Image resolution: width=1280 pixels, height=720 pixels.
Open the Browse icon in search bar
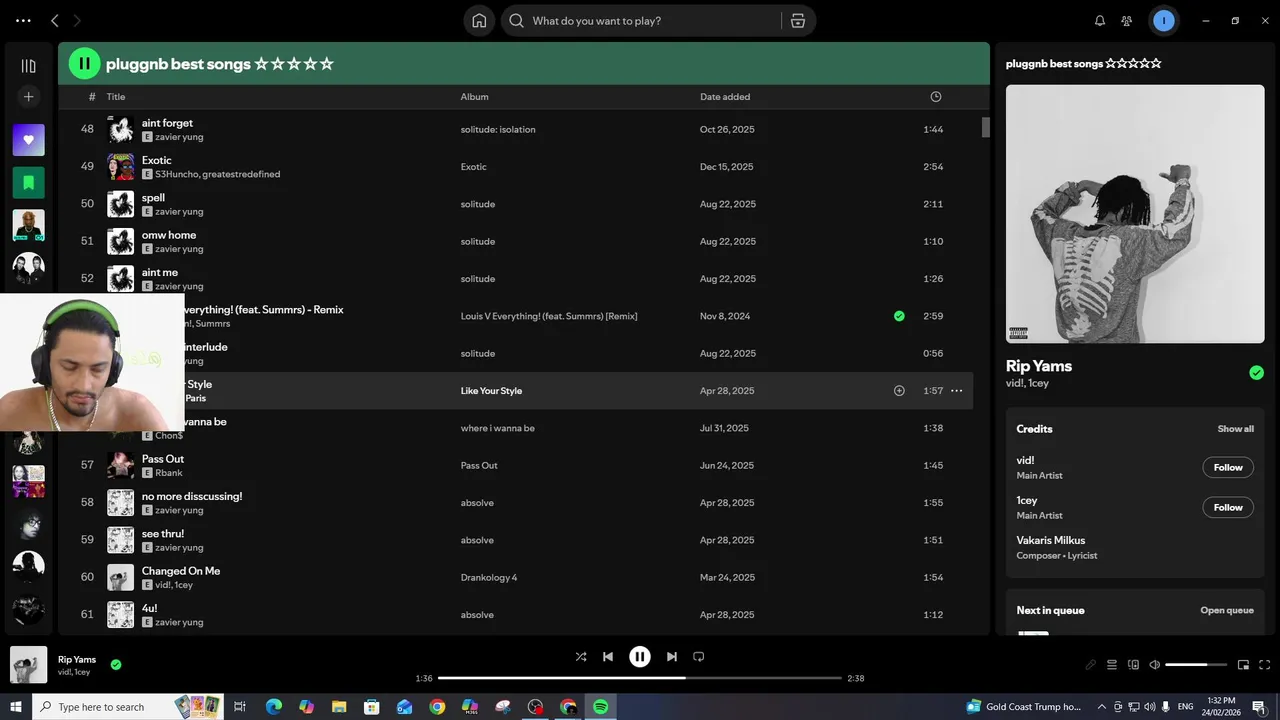[x=797, y=21]
